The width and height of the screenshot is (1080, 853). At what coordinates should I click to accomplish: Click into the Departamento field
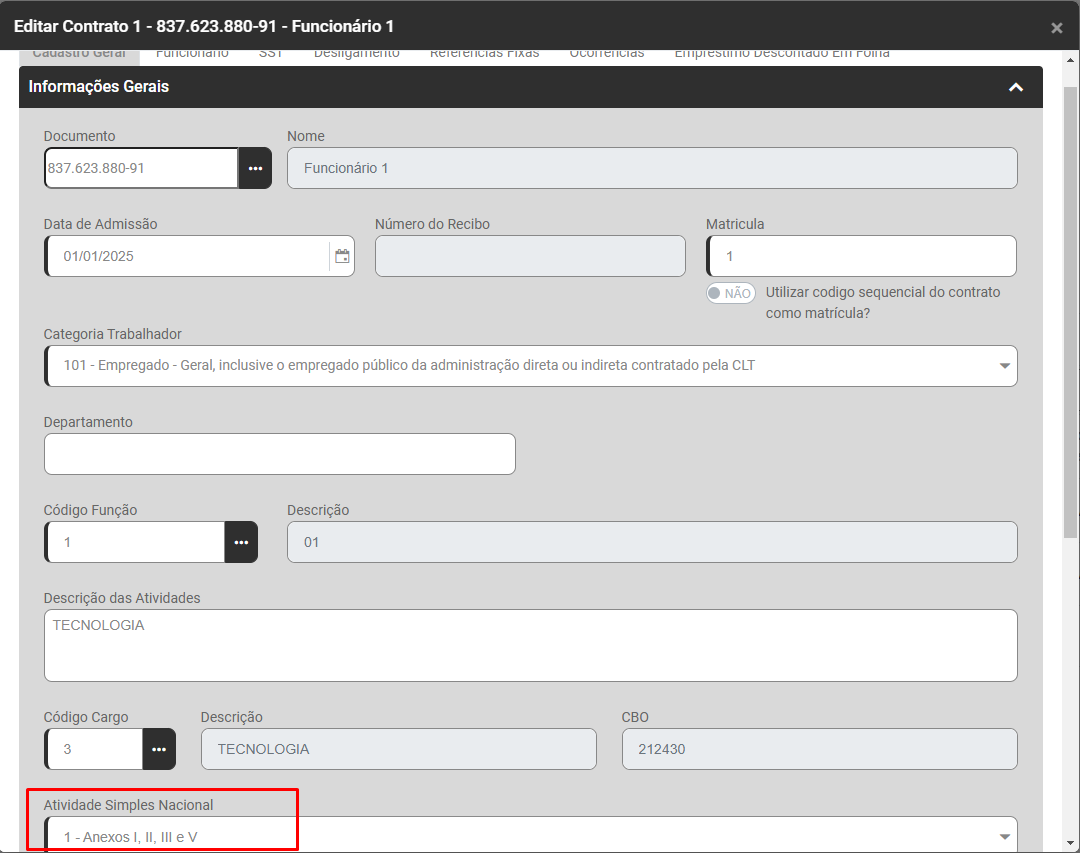click(x=280, y=454)
